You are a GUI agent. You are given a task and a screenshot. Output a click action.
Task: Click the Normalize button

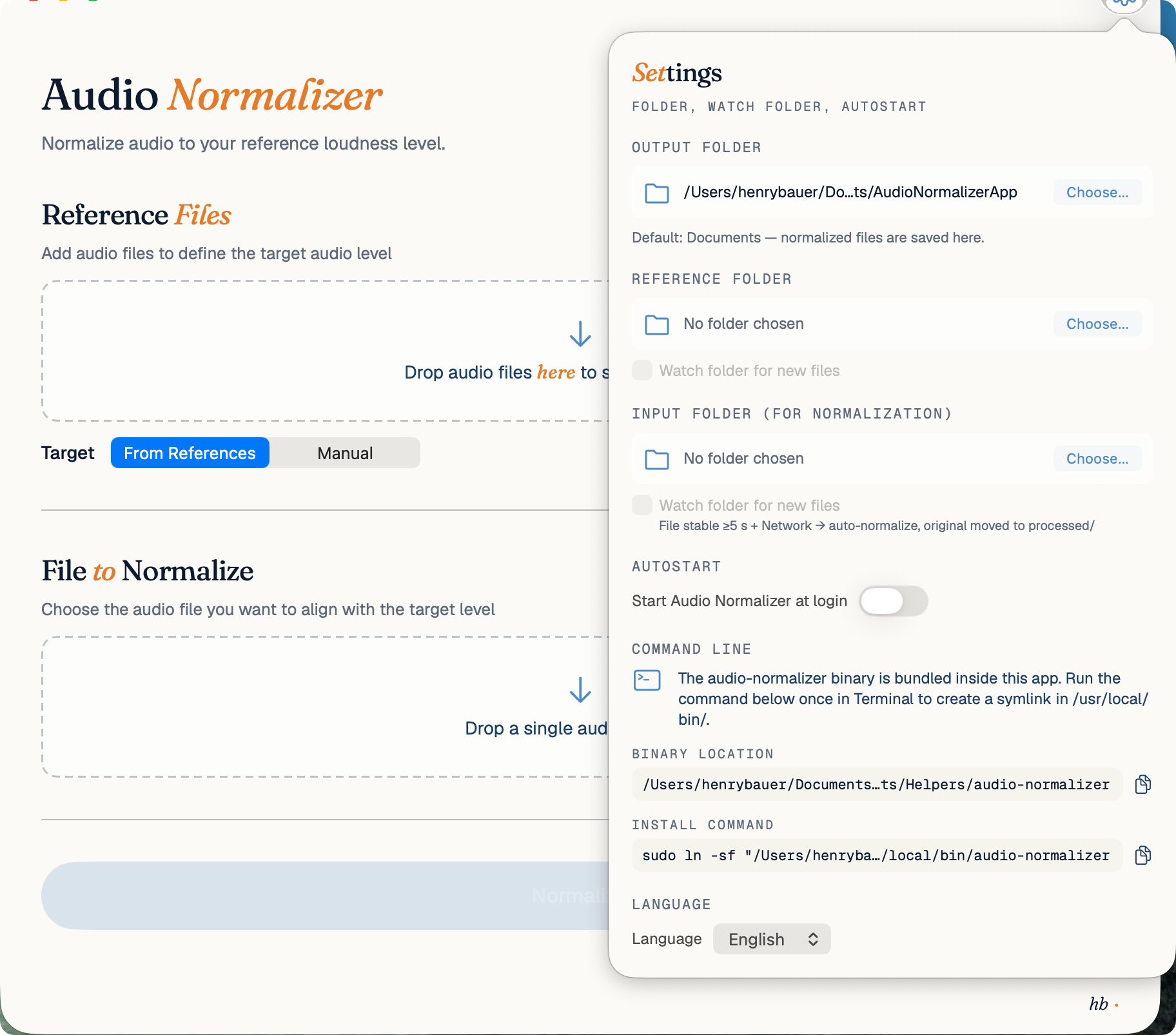[x=325, y=896]
